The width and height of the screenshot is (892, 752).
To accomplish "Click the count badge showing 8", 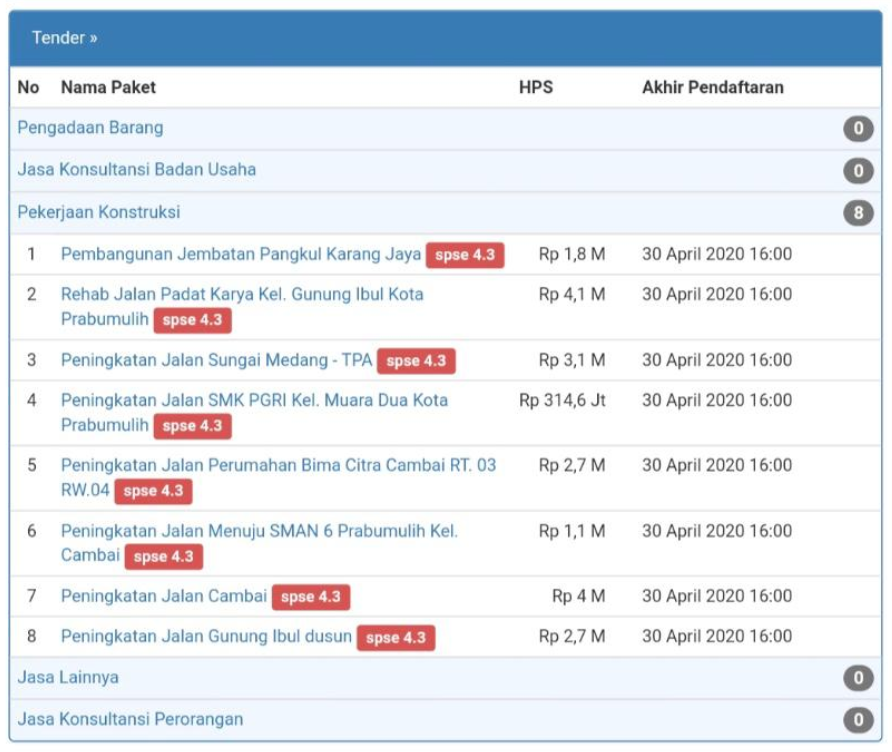I will click(857, 213).
